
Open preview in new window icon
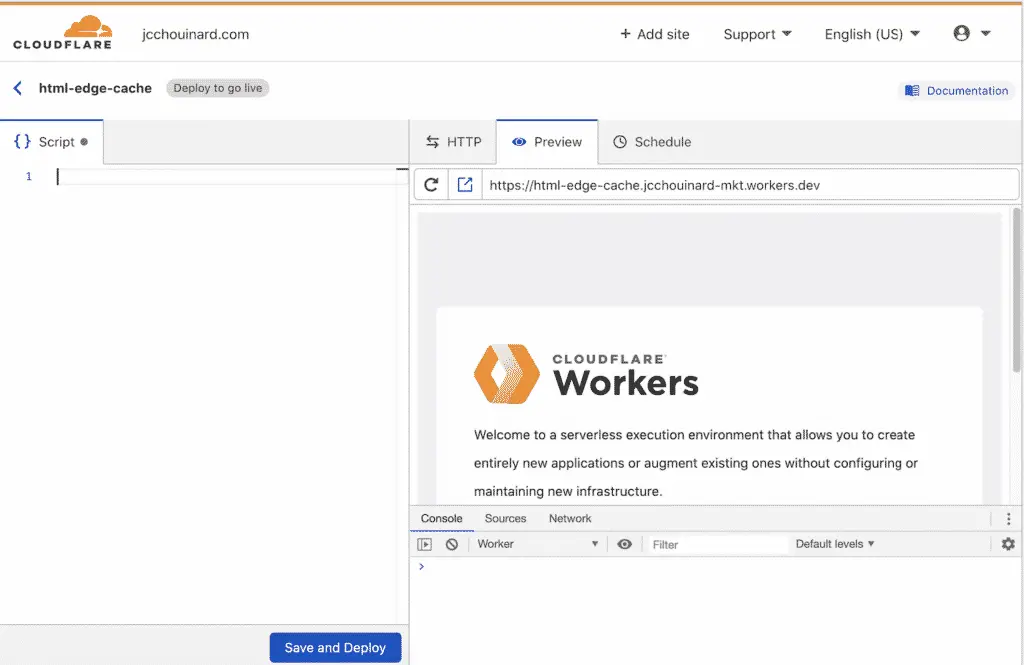click(x=465, y=185)
